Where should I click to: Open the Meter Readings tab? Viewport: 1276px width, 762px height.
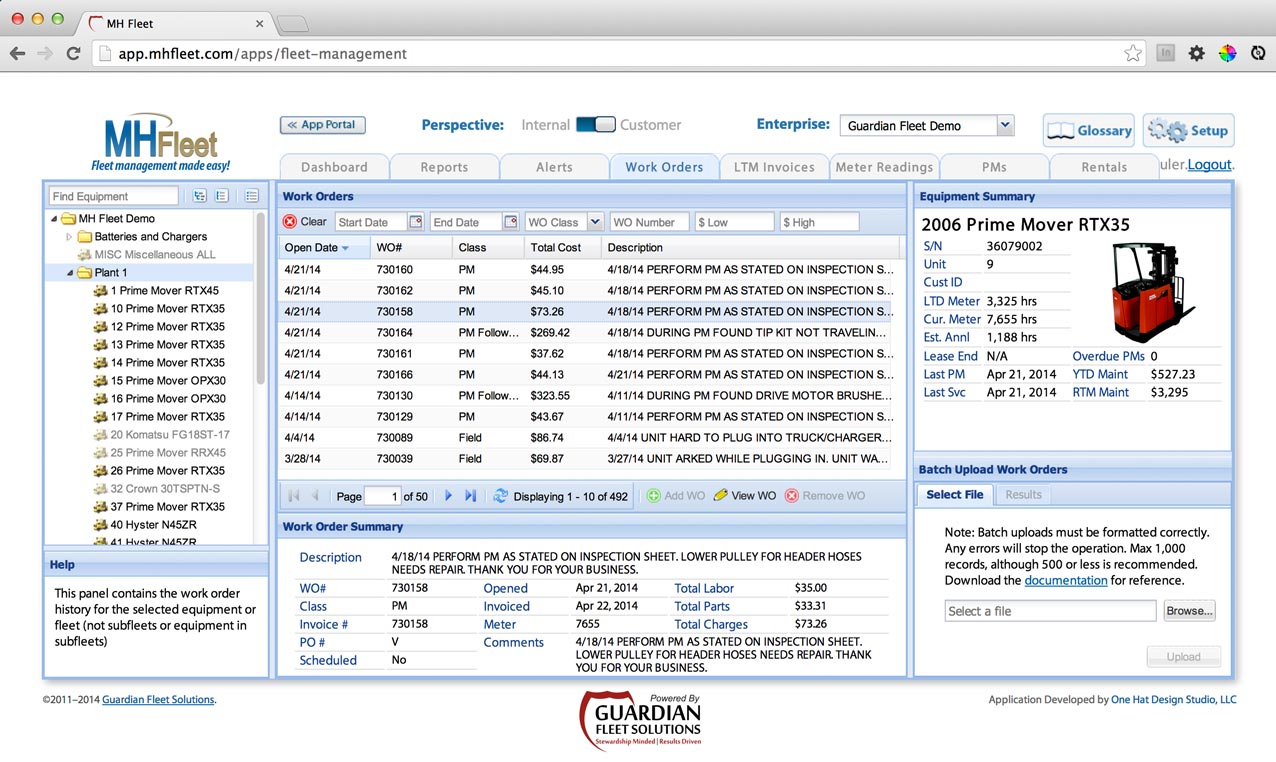884,167
